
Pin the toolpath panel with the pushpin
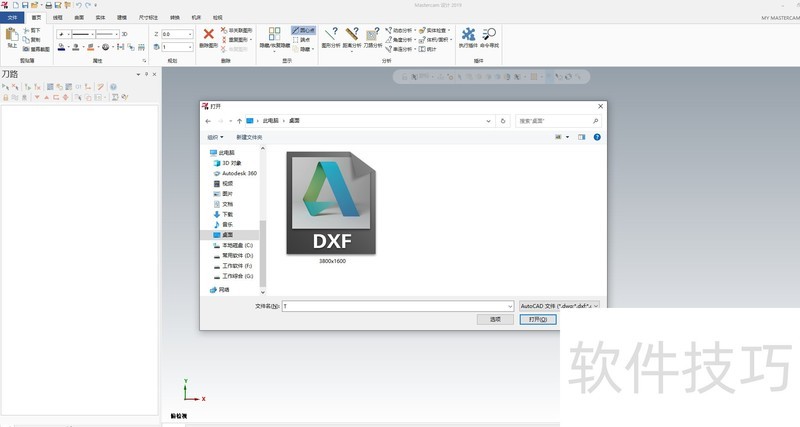coord(146,74)
